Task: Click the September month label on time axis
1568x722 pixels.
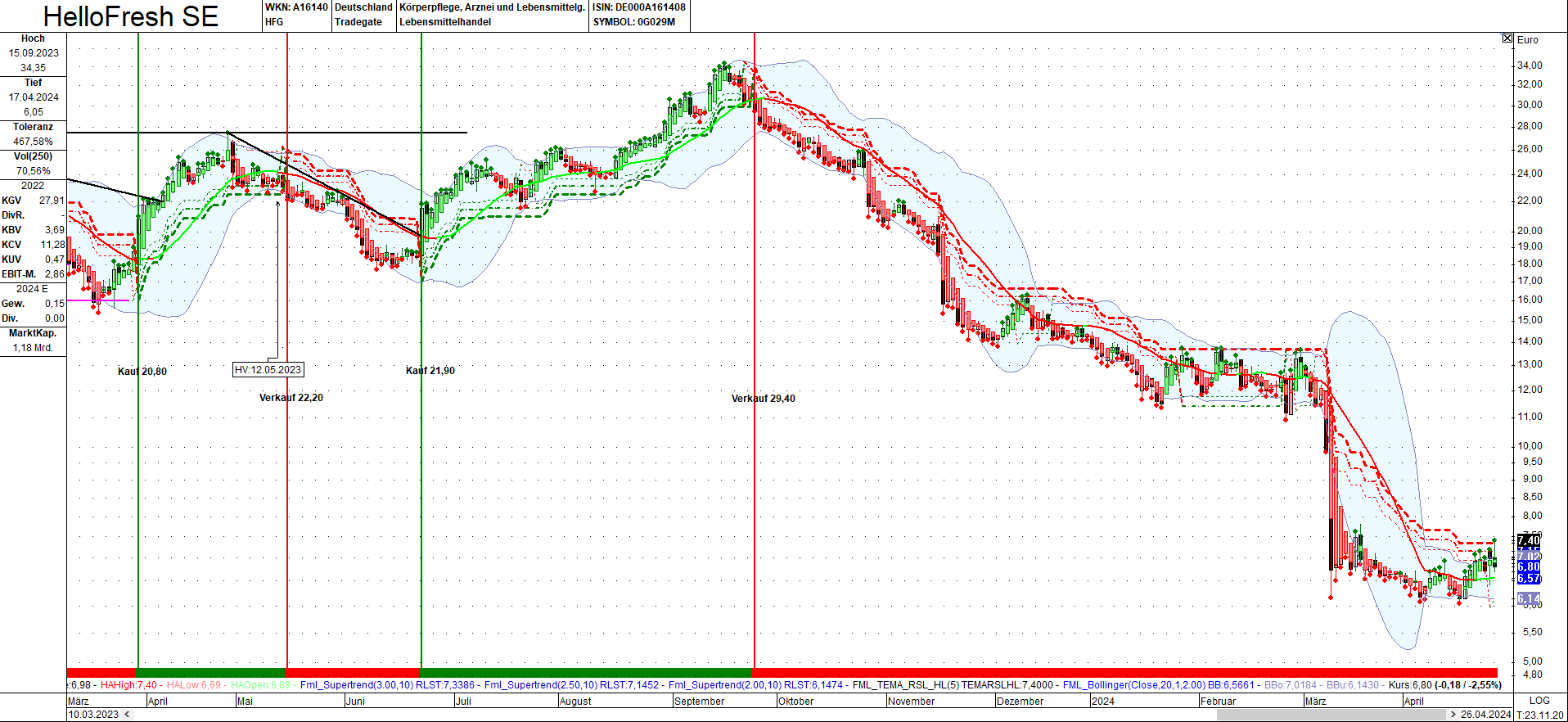Action: 700,702
